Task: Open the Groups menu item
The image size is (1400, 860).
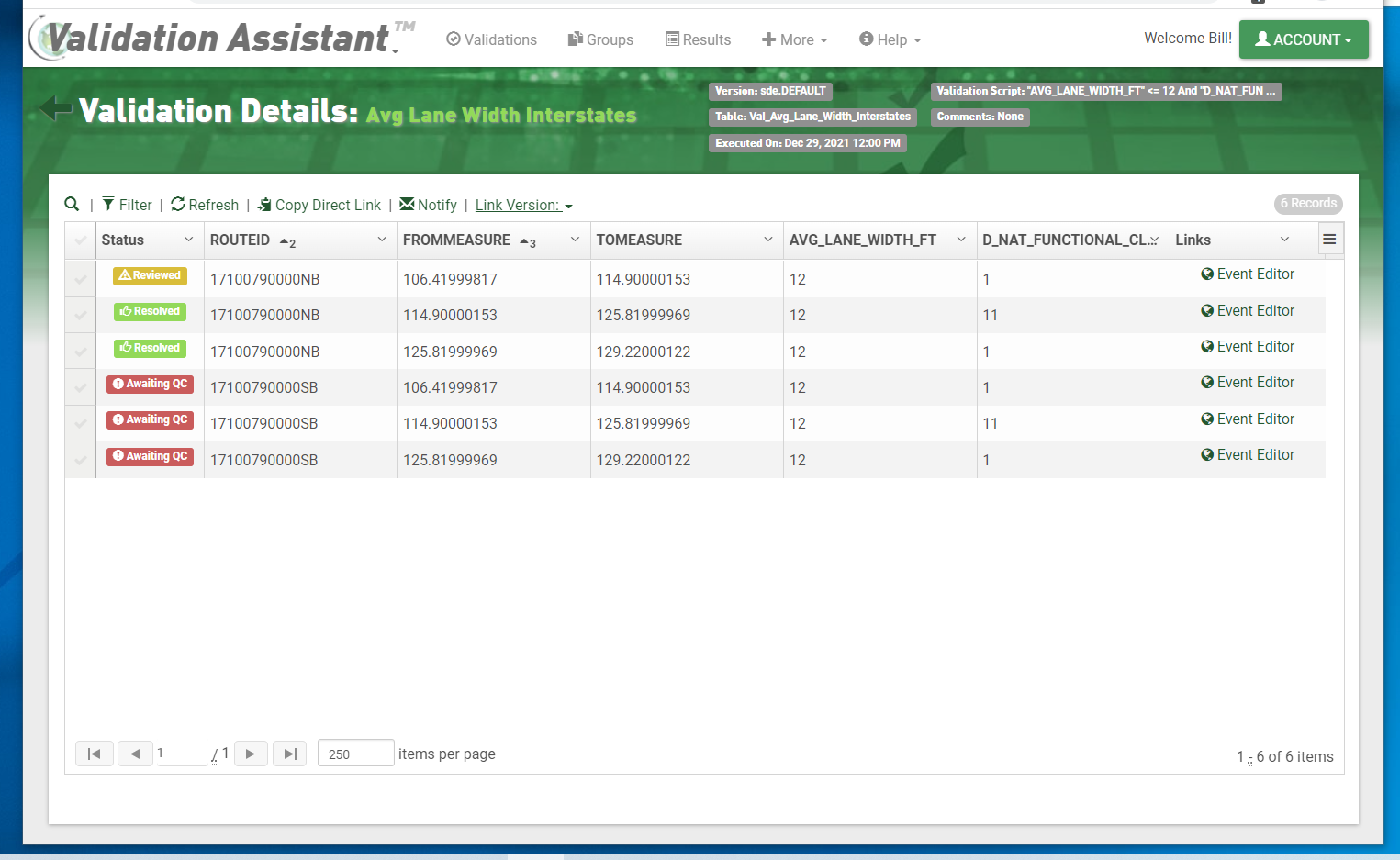Action: pos(600,39)
